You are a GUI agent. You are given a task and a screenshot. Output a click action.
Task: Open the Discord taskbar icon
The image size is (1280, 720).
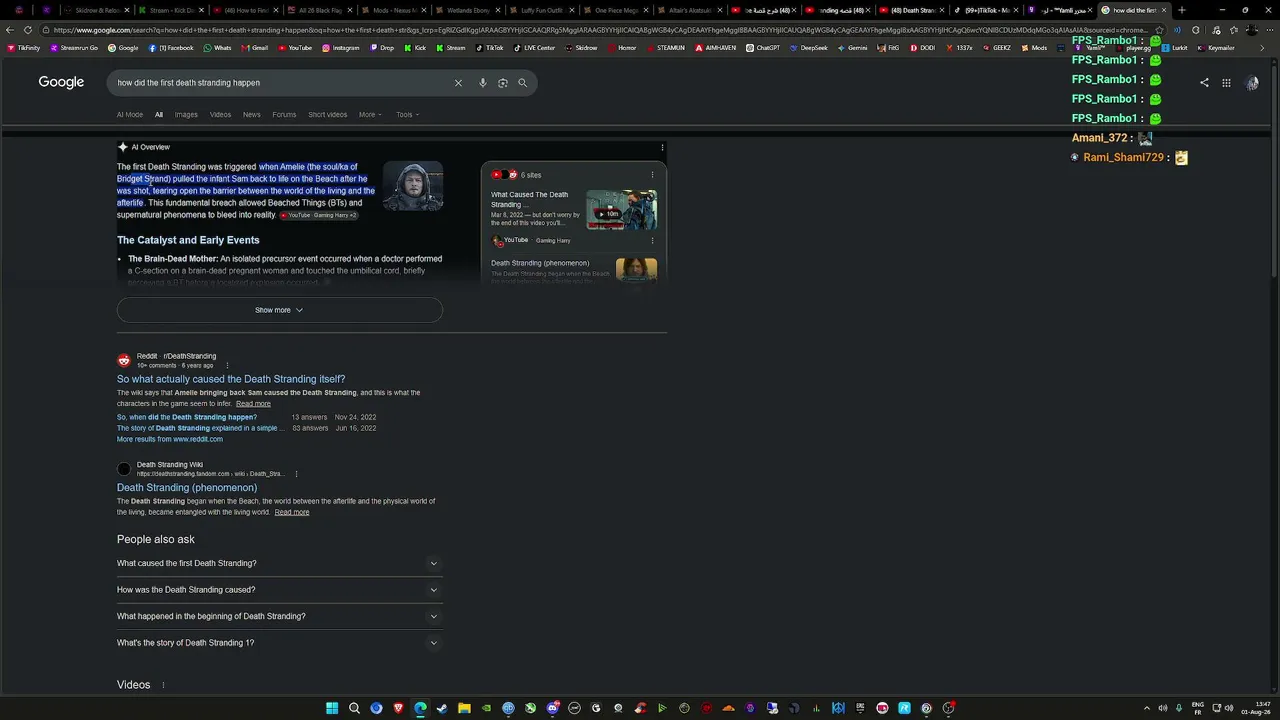point(552,708)
